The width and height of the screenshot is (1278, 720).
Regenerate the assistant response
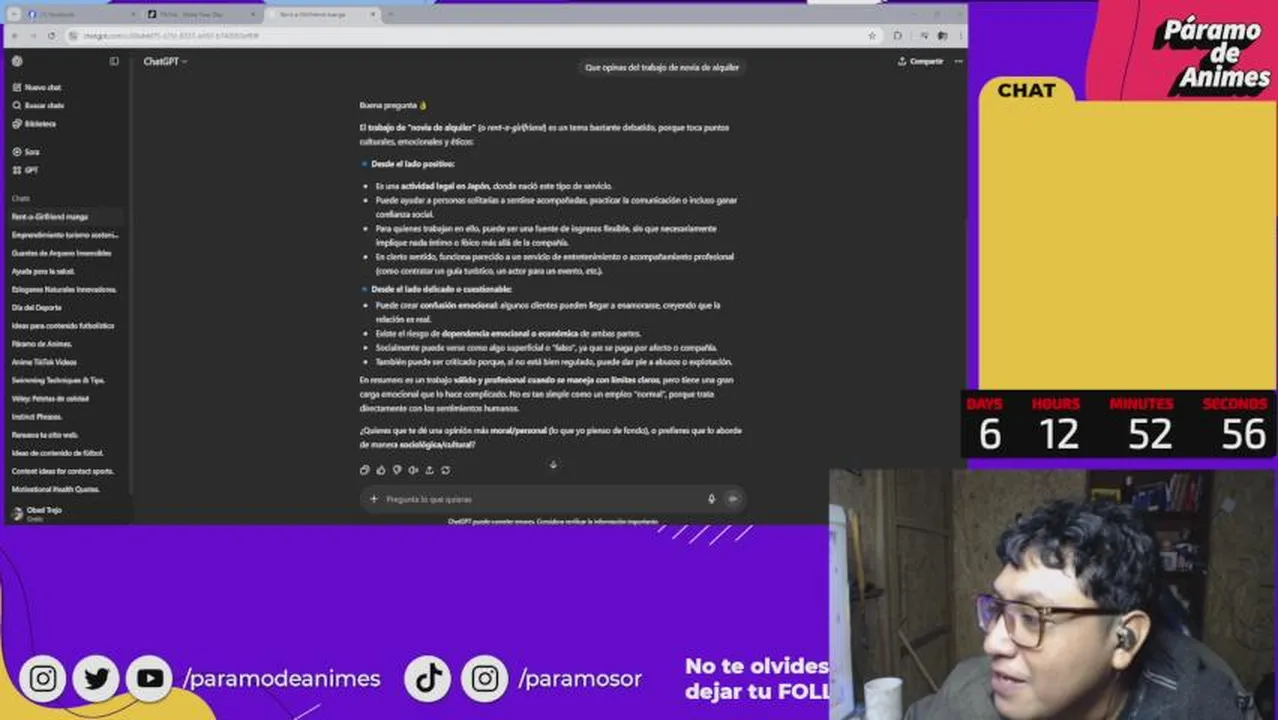point(445,469)
